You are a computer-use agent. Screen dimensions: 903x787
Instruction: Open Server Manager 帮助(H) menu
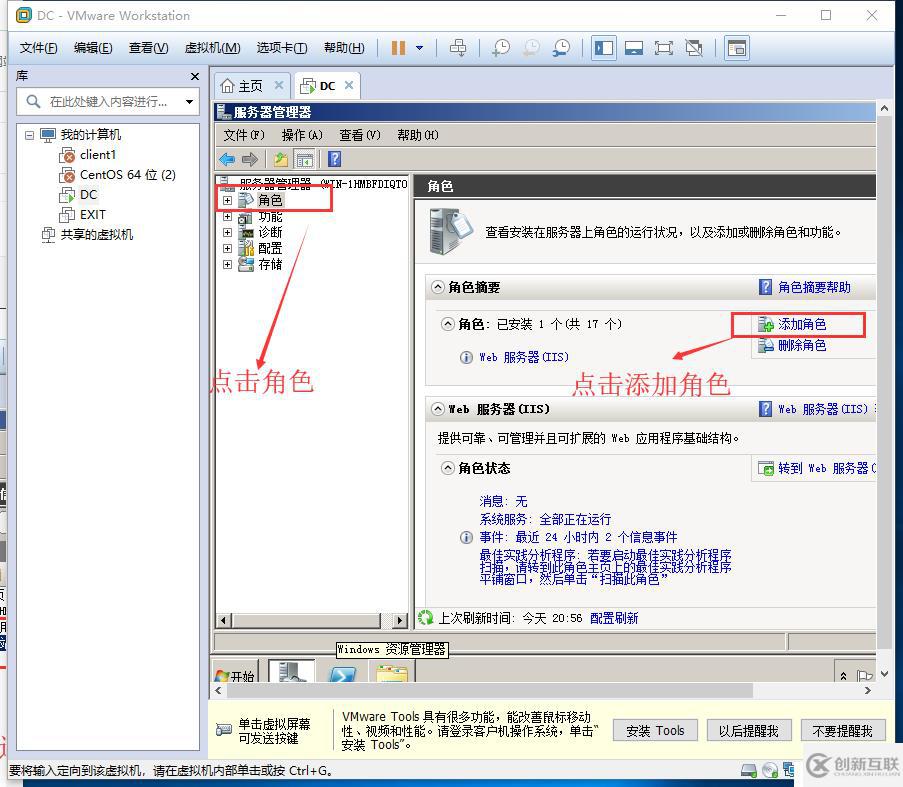point(418,135)
